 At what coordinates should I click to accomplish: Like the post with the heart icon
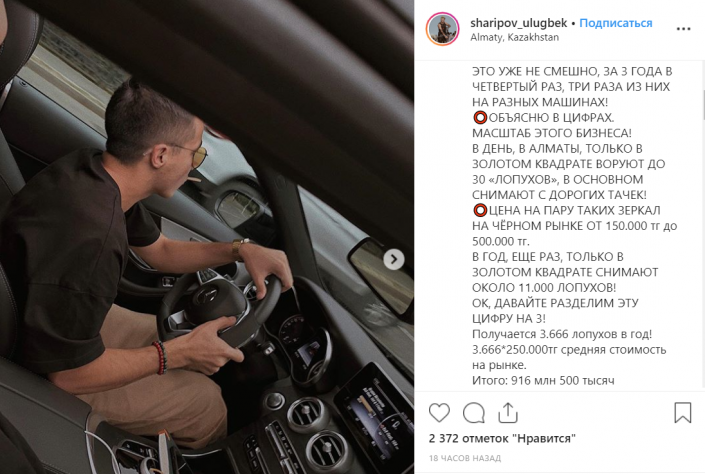click(x=439, y=413)
